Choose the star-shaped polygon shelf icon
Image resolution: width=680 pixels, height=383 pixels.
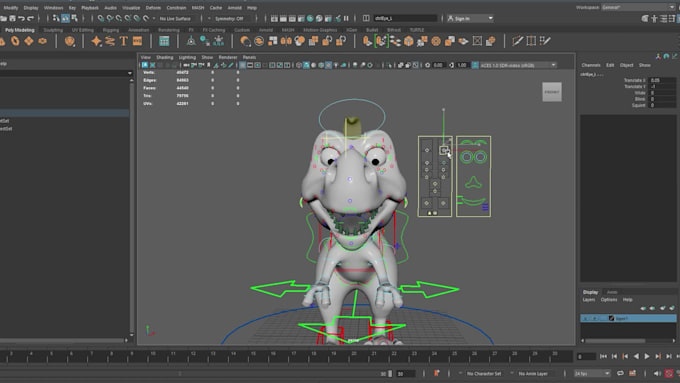coord(96,41)
